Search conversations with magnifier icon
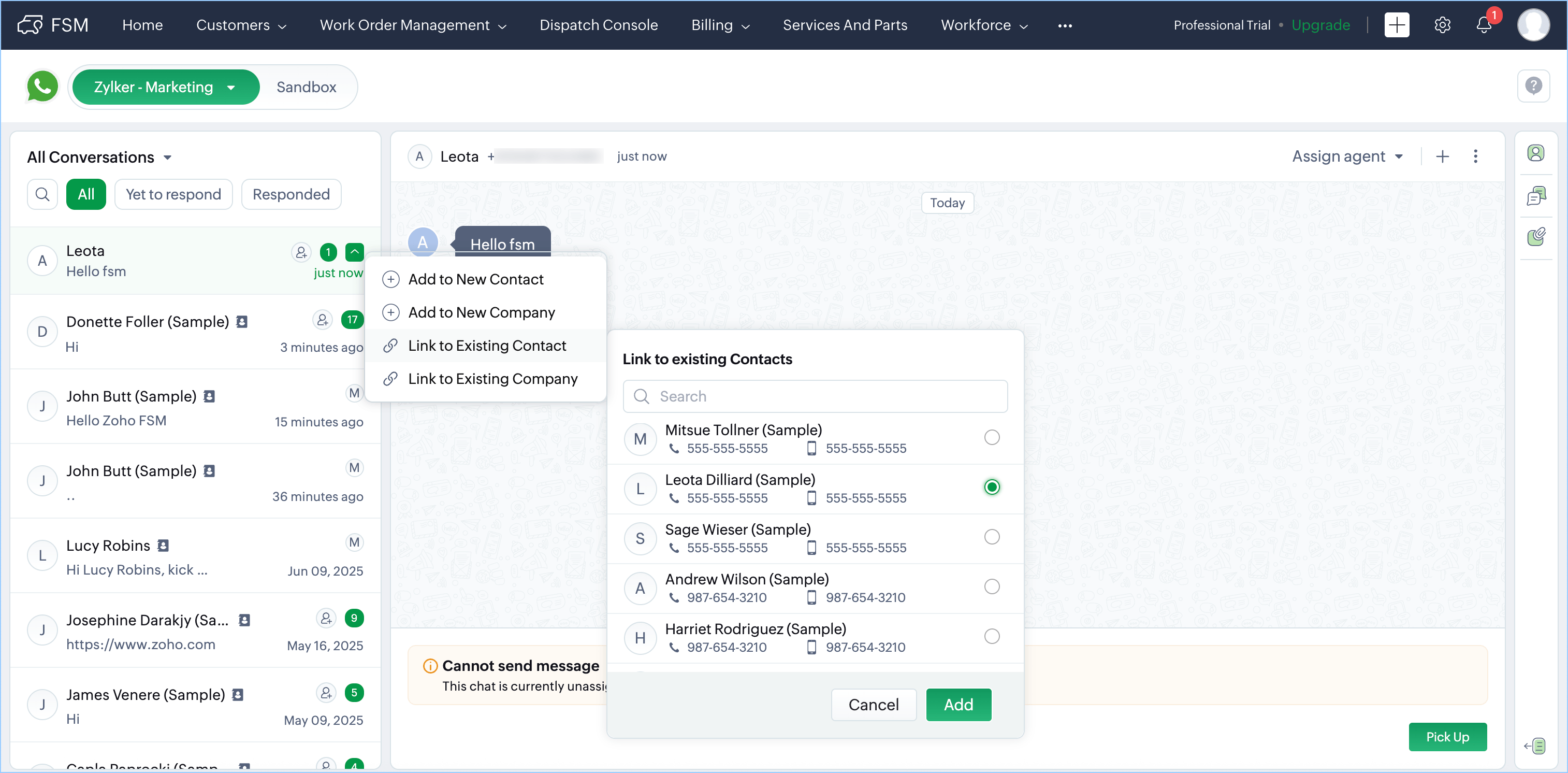Image resolution: width=1568 pixels, height=773 pixels. point(42,194)
